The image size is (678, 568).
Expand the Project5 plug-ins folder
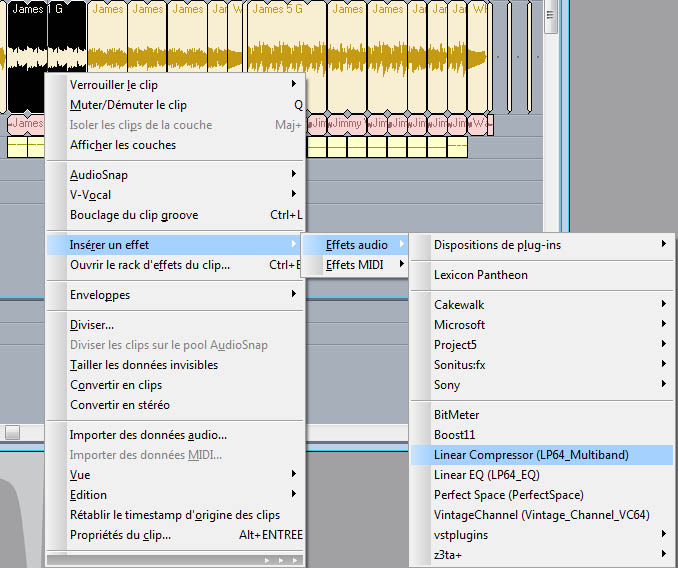coord(542,345)
